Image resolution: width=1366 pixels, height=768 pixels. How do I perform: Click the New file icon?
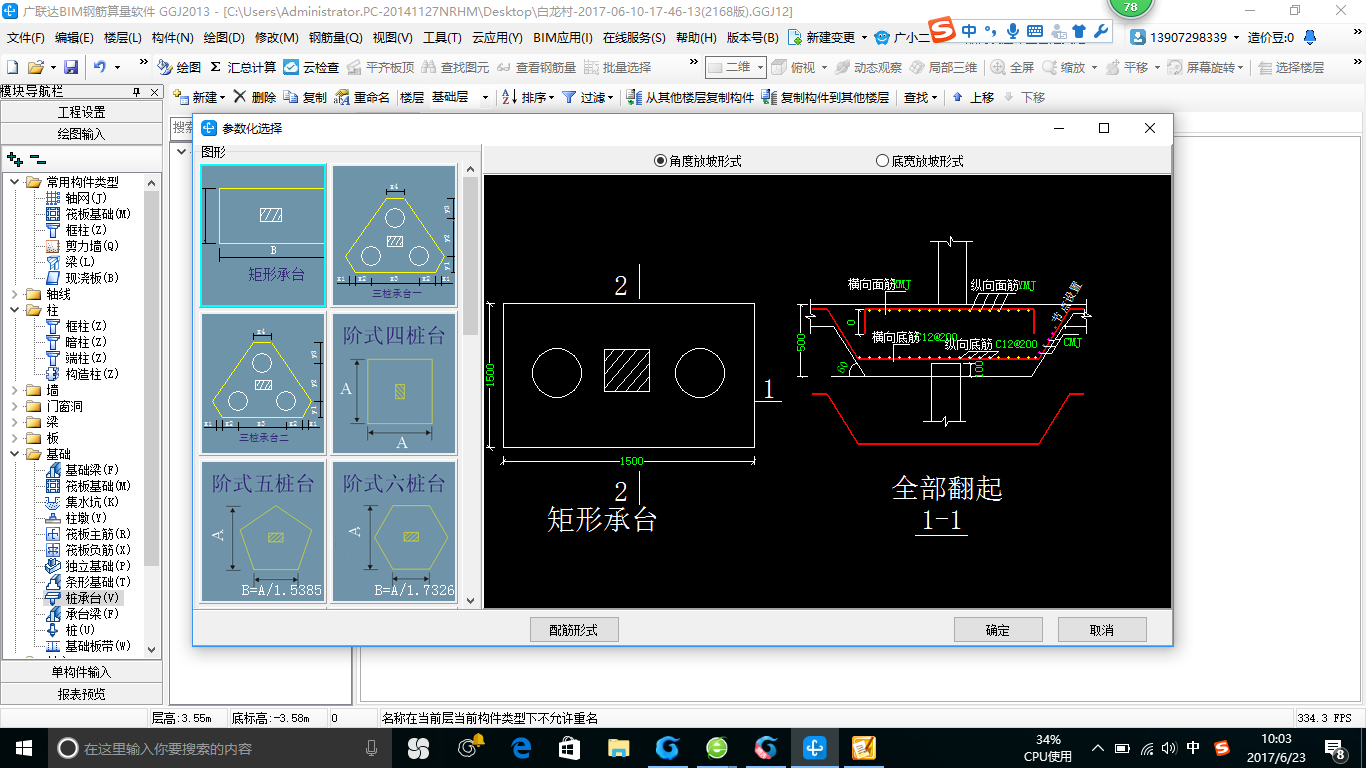(12, 67)
